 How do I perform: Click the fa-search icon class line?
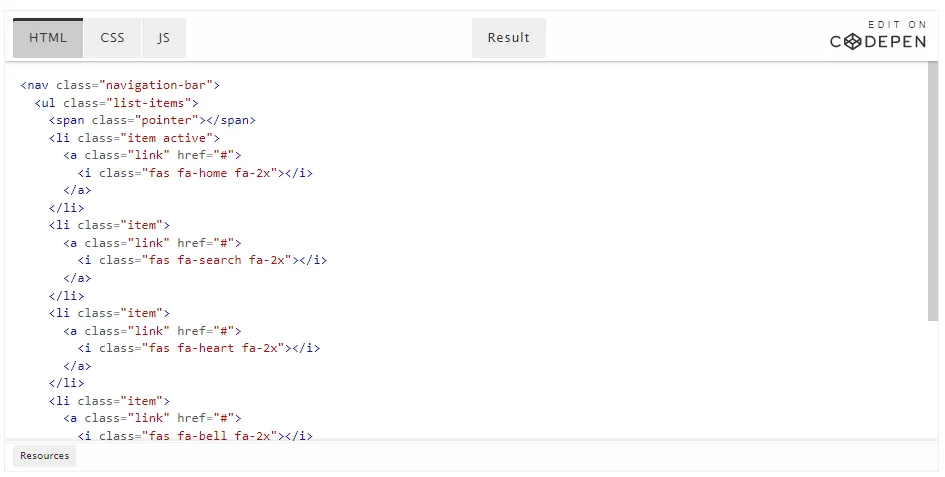202,261
